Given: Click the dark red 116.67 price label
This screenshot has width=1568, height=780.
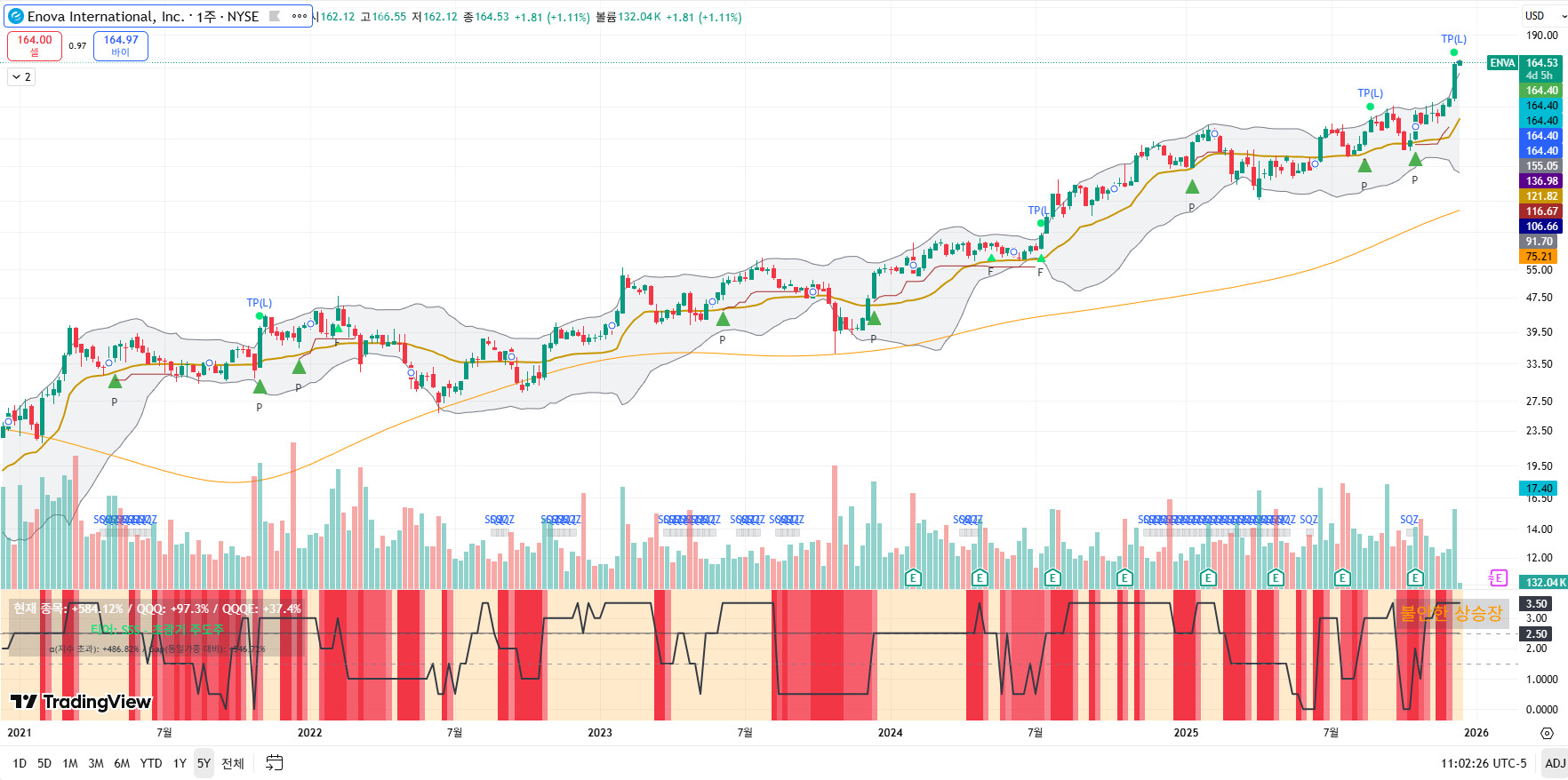Looking at the screenshot, I should pyautogui.click(x=1541, y=211).
